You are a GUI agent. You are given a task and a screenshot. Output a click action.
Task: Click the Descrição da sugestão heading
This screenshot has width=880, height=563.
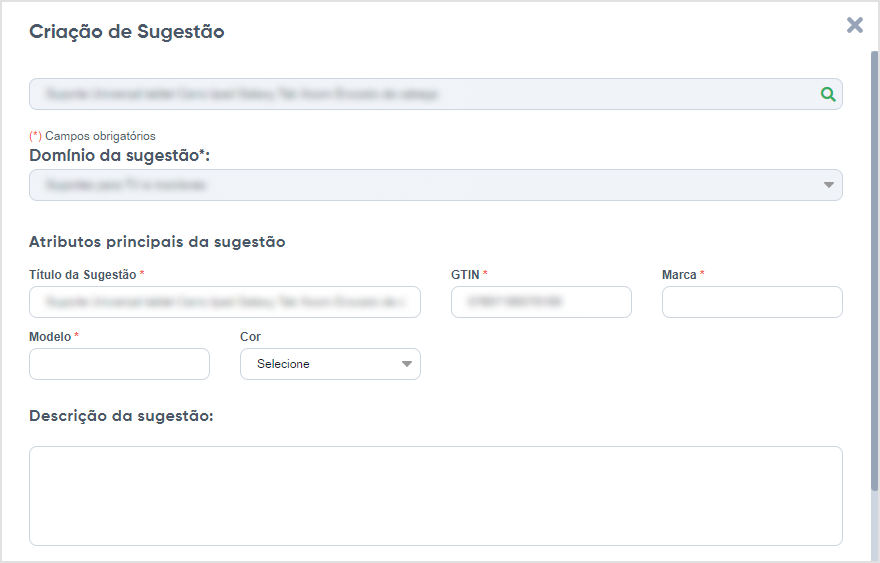click(121, 416)
